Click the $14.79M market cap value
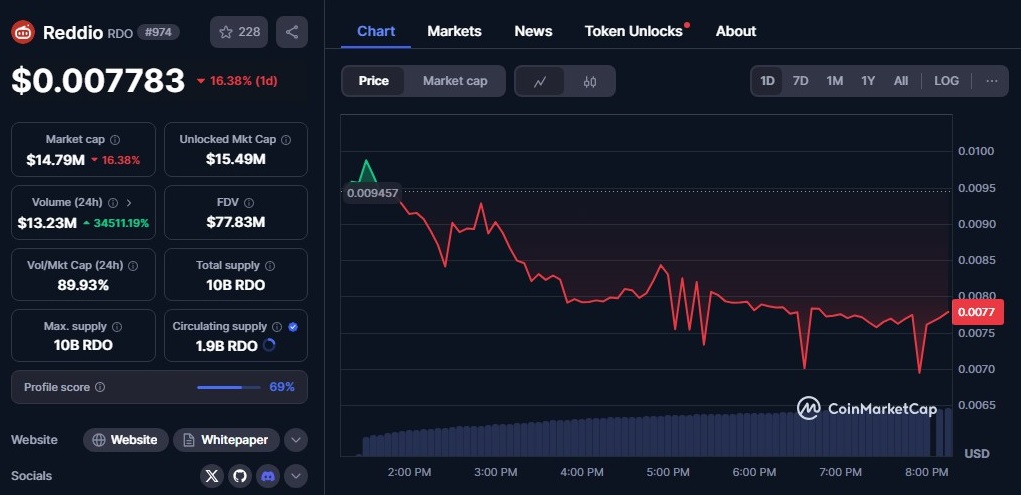This screenshot has width=1021, height=495. click(56, 160)
